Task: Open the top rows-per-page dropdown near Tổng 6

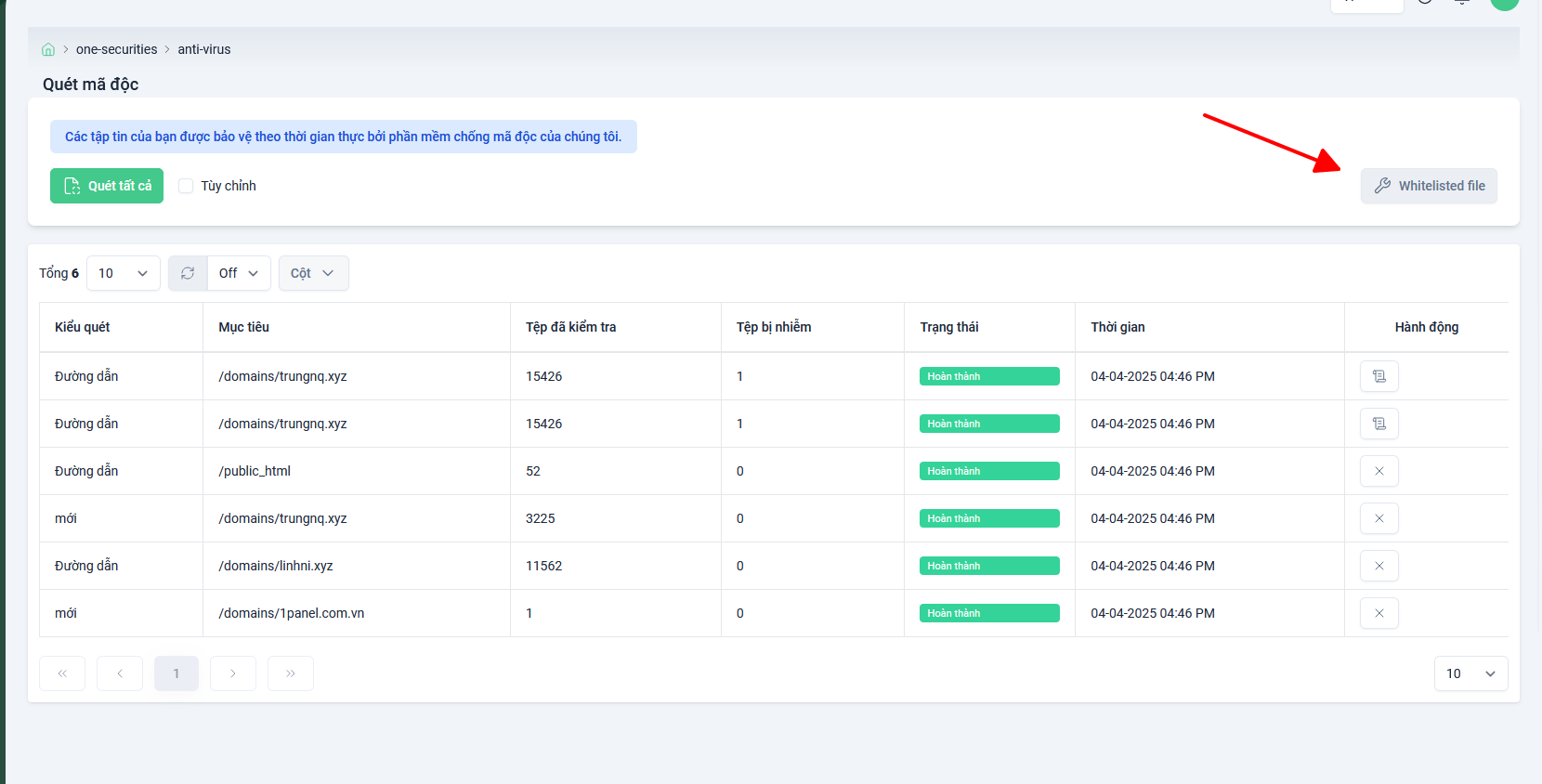Action: click(x=124, y=273)
